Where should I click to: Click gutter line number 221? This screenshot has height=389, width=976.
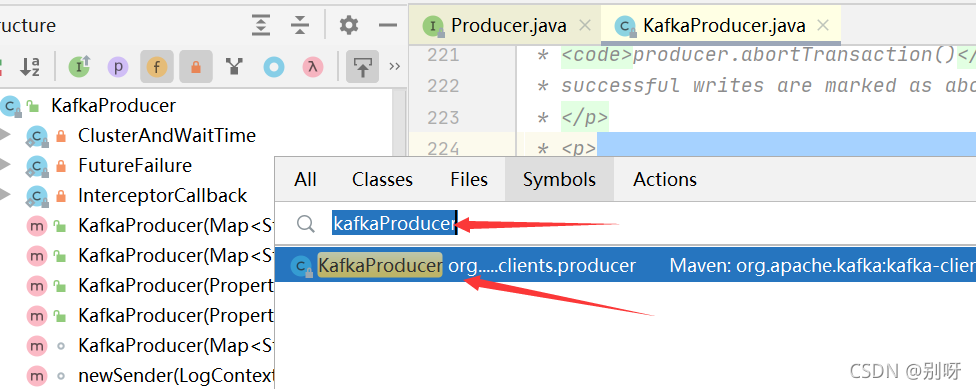[443, 55]
